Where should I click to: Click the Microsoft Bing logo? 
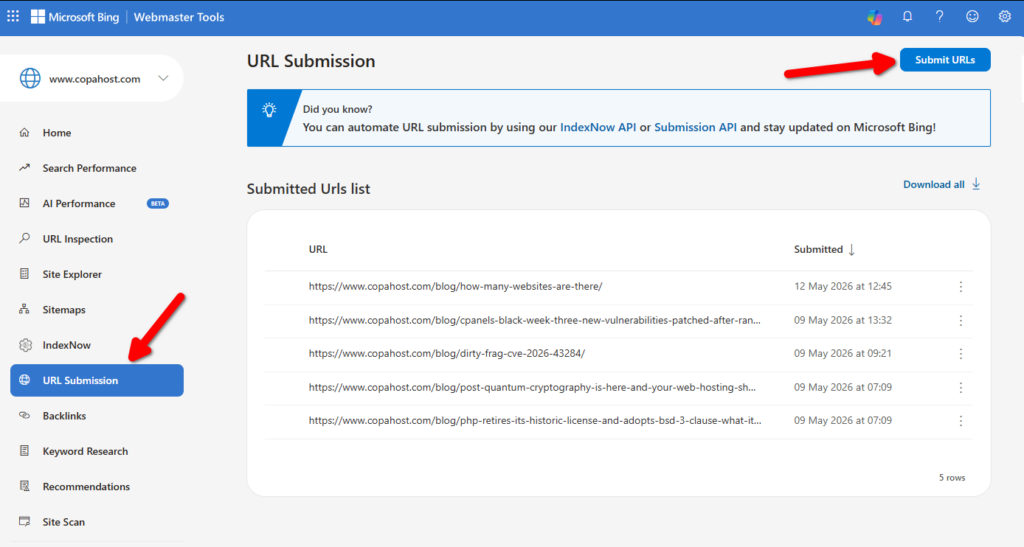(75, 17)
